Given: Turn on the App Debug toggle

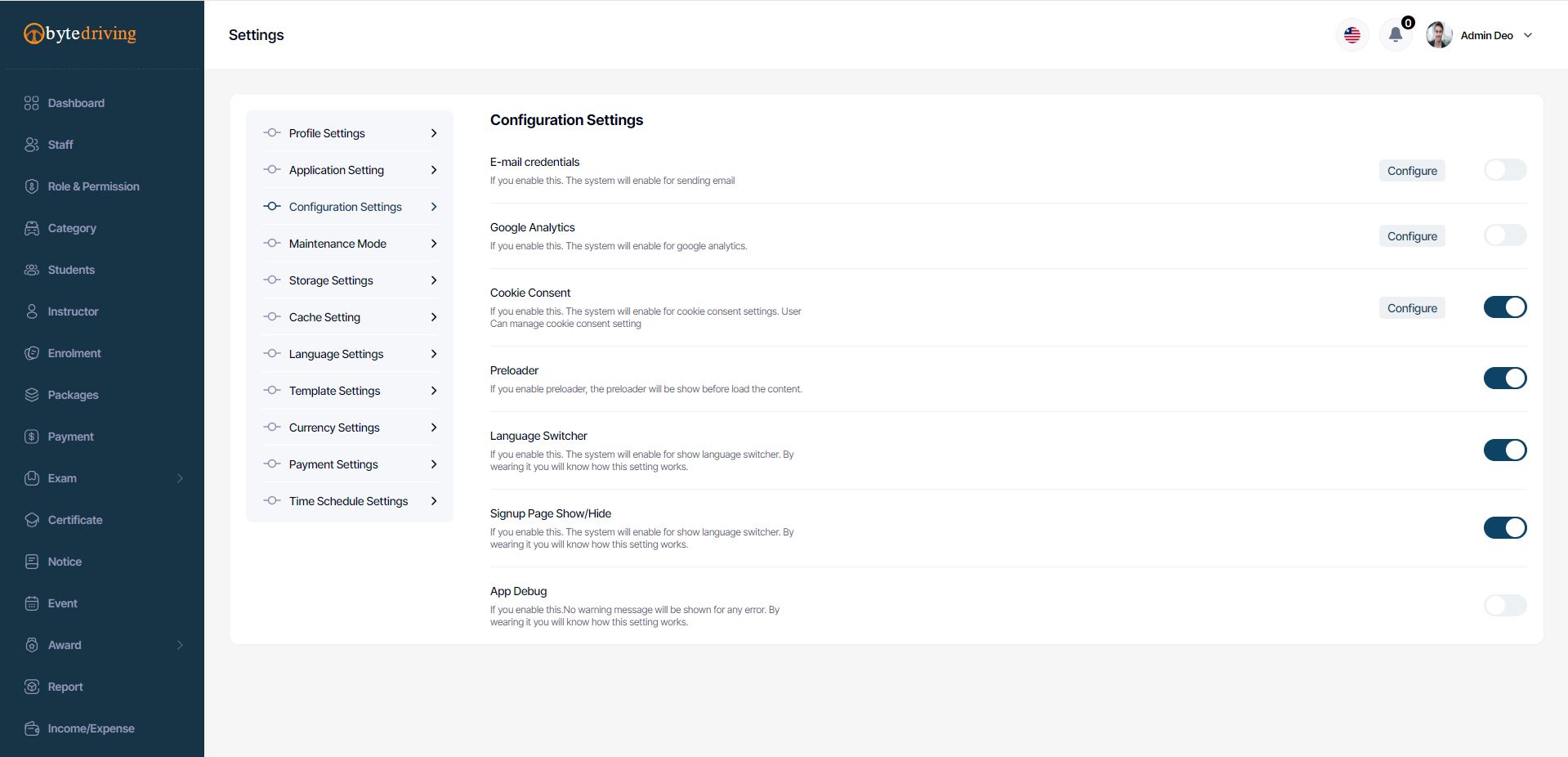Looking at the screenshot, I should pyautogui.click(x=1504, y=606).
